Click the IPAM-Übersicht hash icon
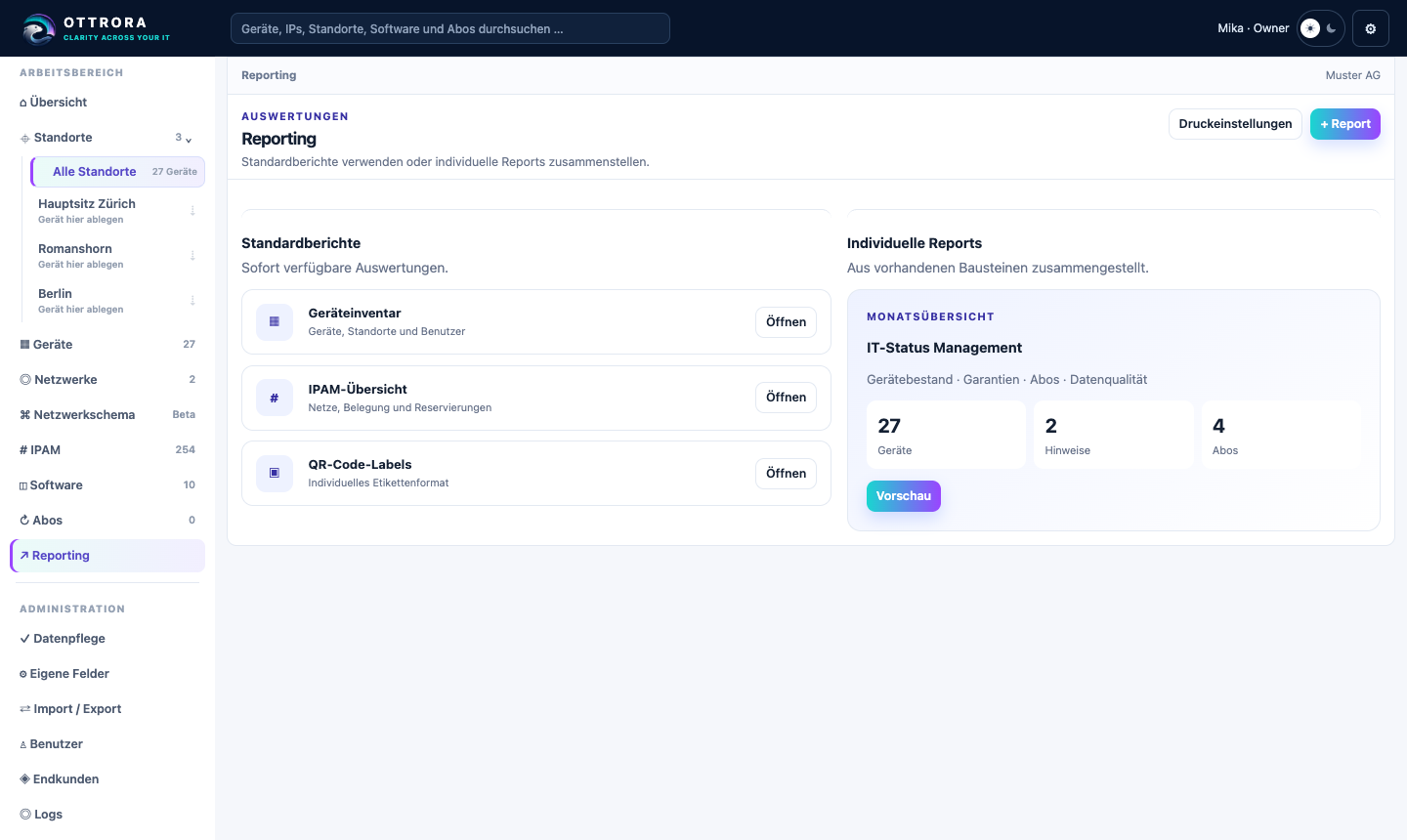Viewport: 1407px width, 840px height. click(x=275, y=398)
